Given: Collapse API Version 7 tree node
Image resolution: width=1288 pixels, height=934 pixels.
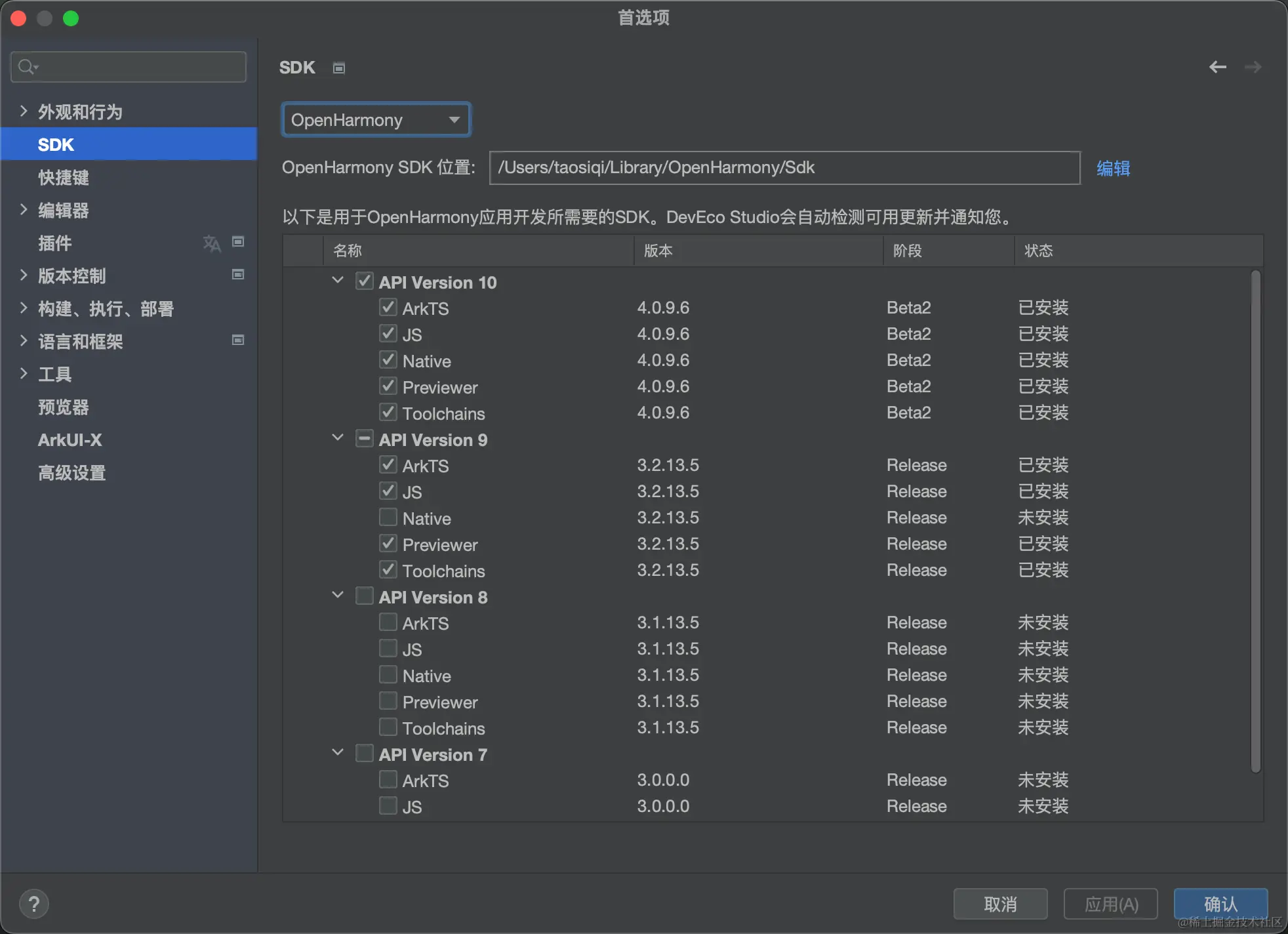Looking at the screenshot, I should coord(338,752).
